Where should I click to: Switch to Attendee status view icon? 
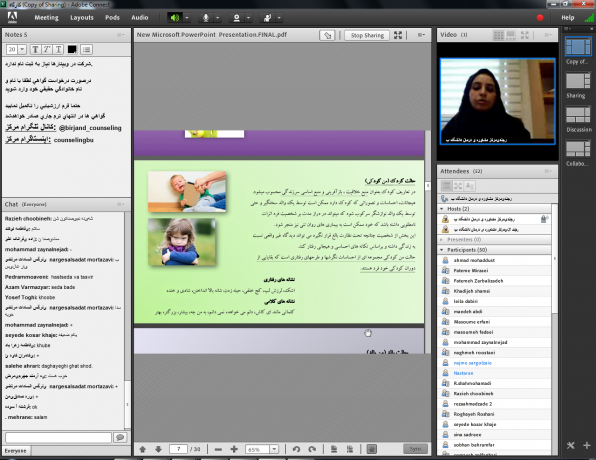[469, 186]
